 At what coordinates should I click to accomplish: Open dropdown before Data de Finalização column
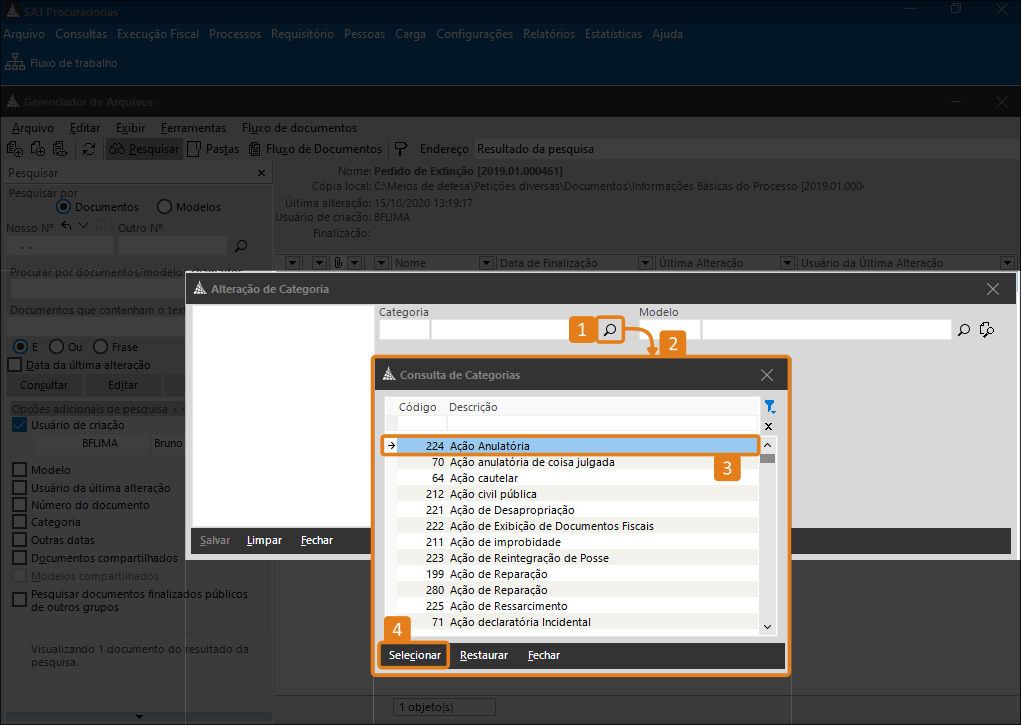[x=487, y=263]
